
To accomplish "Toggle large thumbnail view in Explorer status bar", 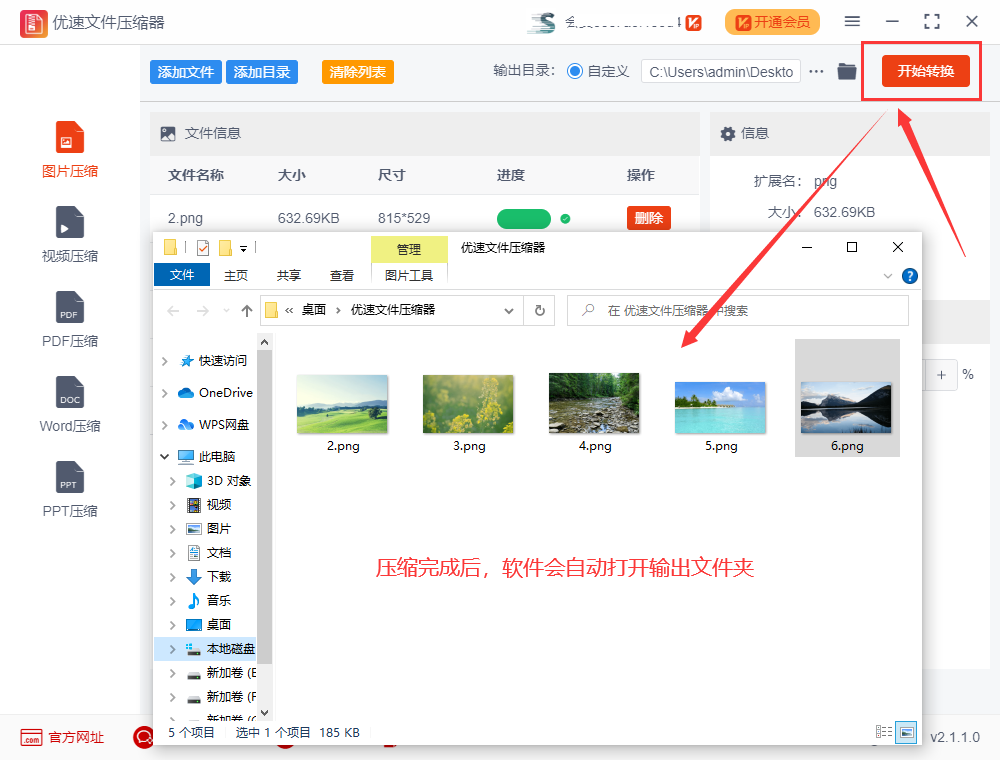I will [x=906, y=732].
